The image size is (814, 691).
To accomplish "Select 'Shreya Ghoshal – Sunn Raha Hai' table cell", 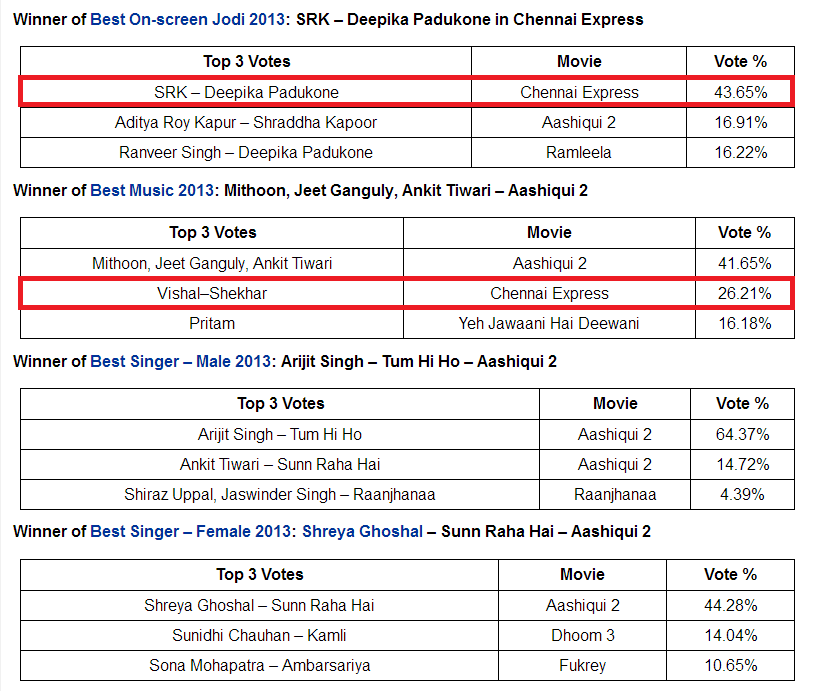I will coord(259,605).
